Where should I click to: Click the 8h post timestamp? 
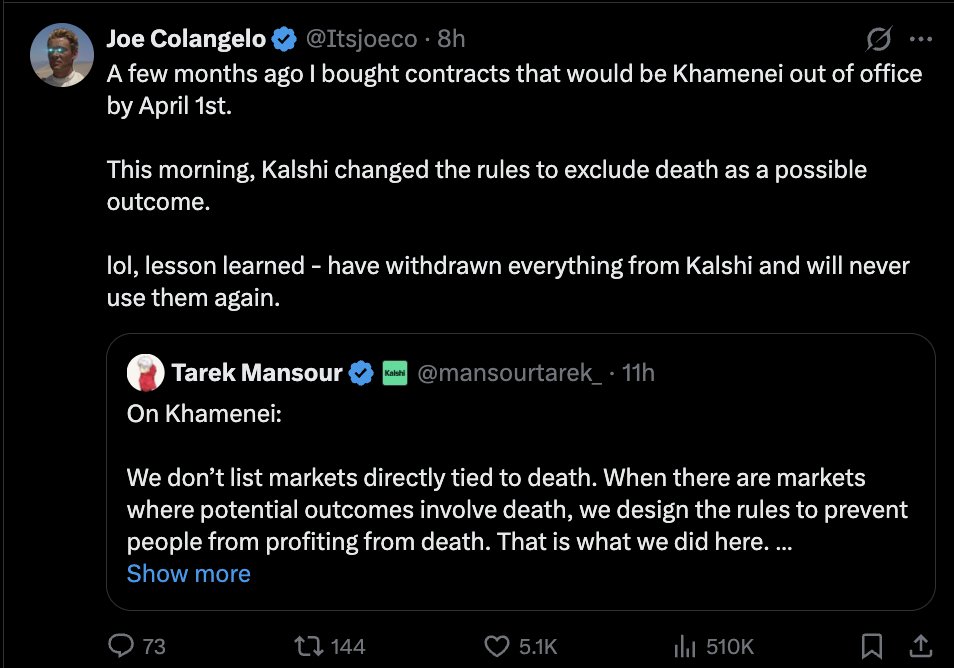(x=451, y=39)
